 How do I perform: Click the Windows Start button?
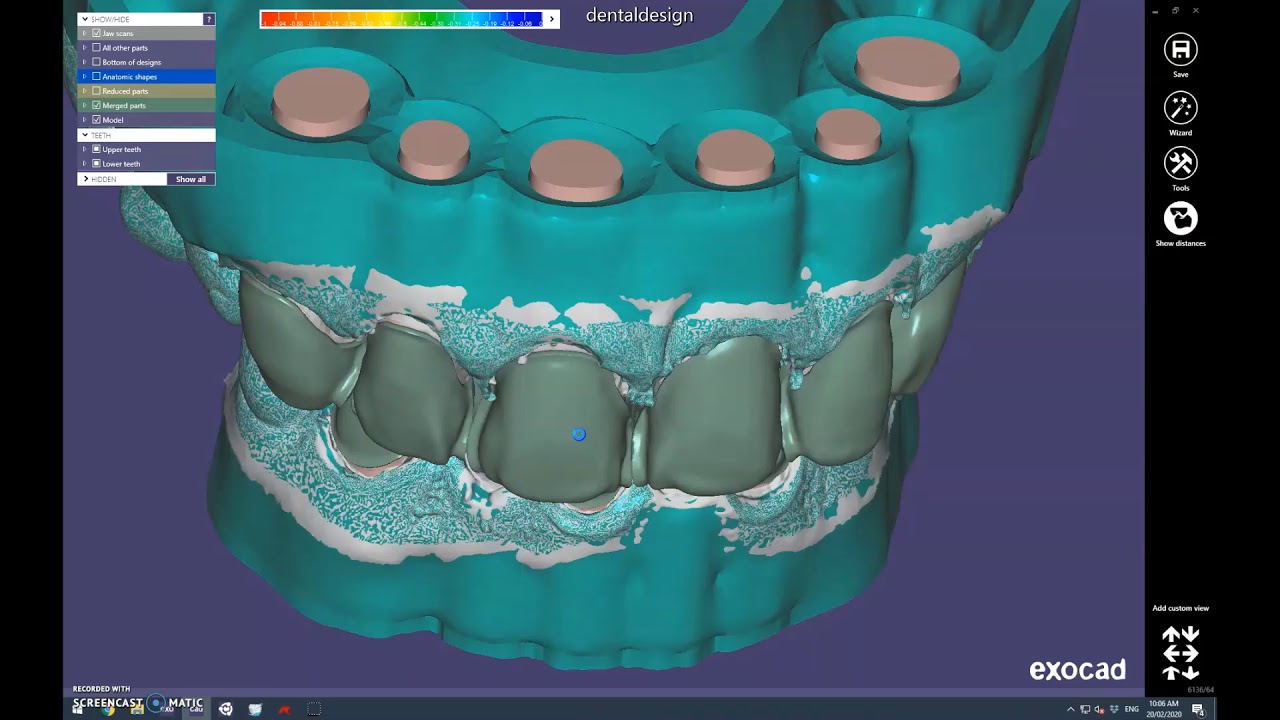tap(78, 709)
